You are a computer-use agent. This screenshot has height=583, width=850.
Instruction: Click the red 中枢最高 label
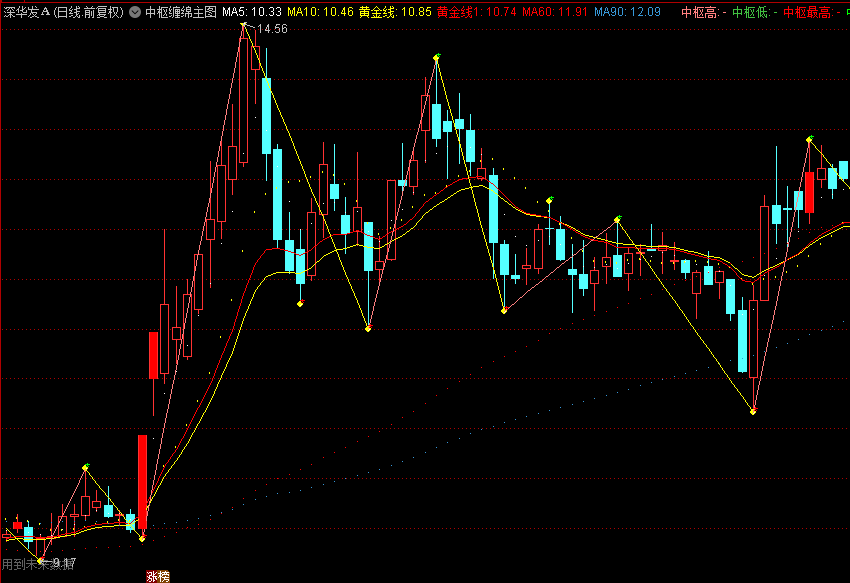[811, 12]
